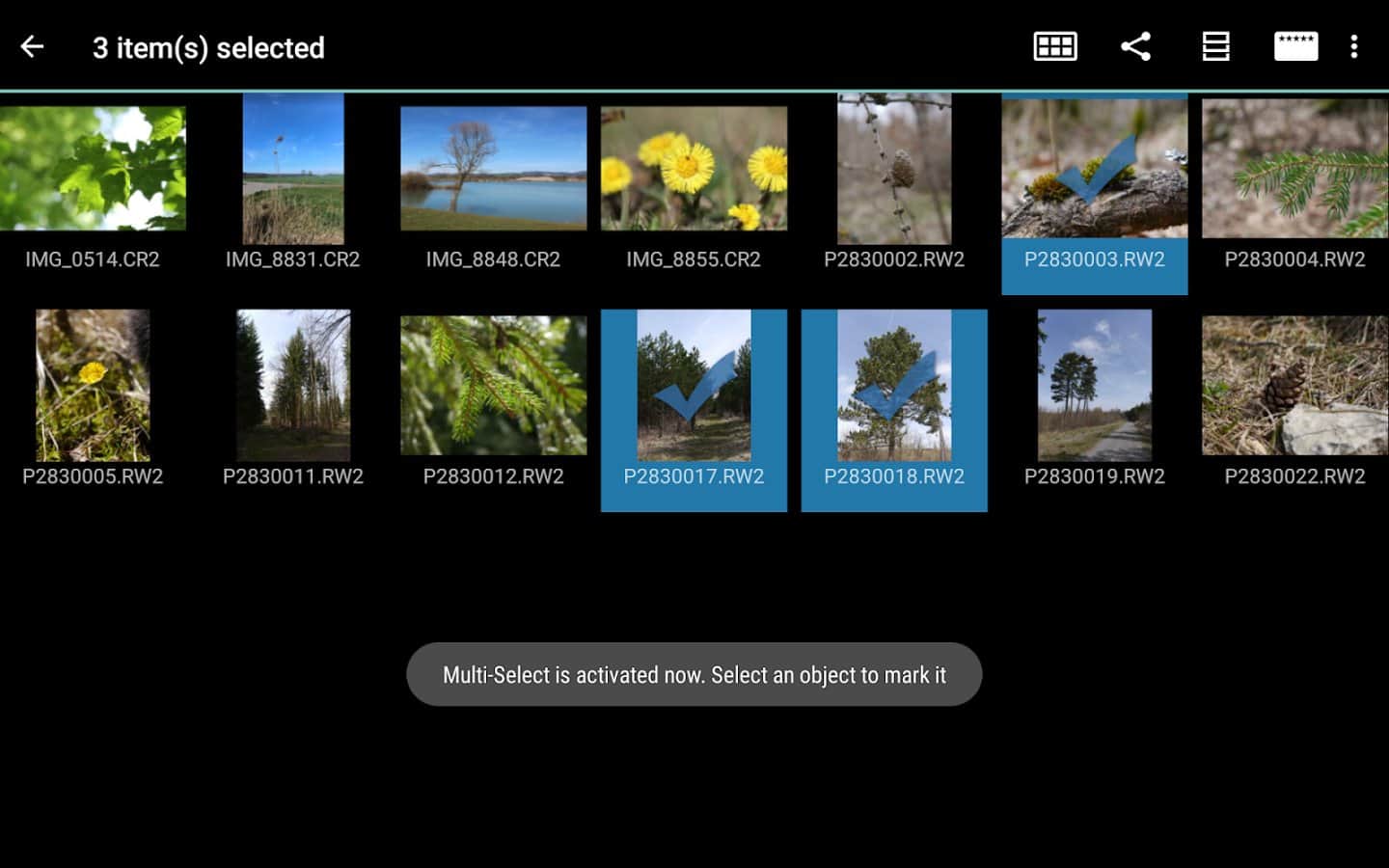Deselect the checked P2830003.RW2 photo

[x=1094, y=174]
